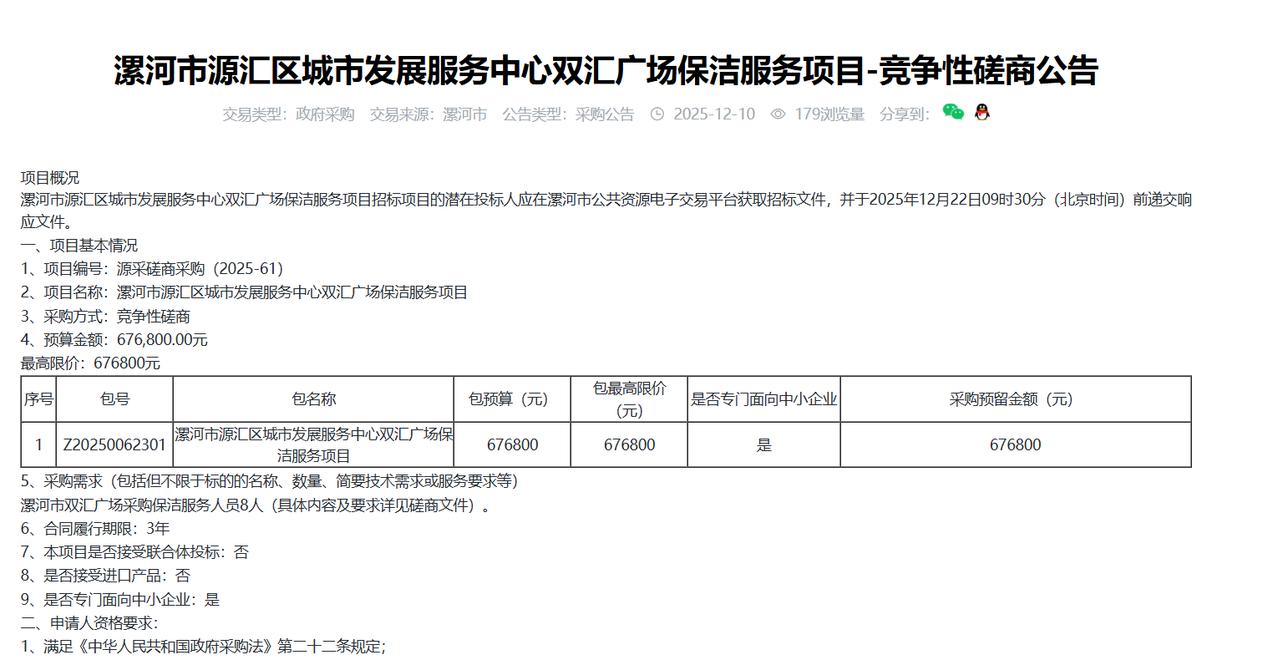Click the 序号 header cell
Screen dimensions: 1278x660
[40, 399]
